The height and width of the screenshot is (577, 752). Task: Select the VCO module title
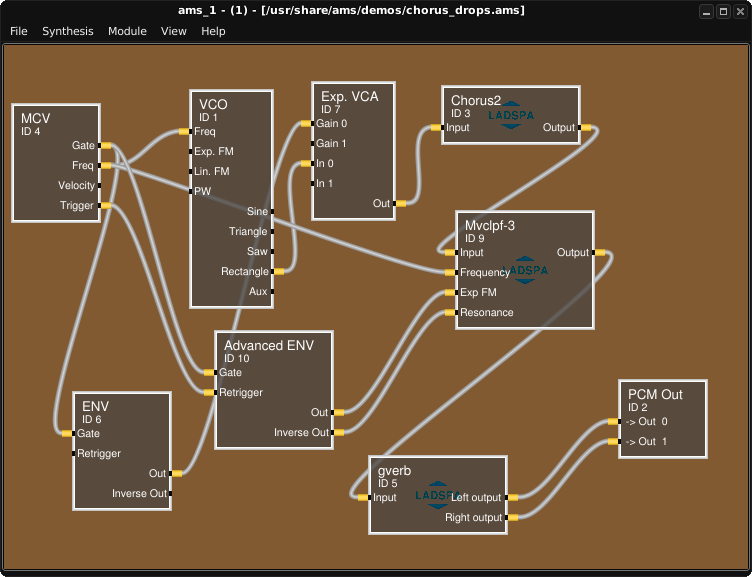(213, 105)
